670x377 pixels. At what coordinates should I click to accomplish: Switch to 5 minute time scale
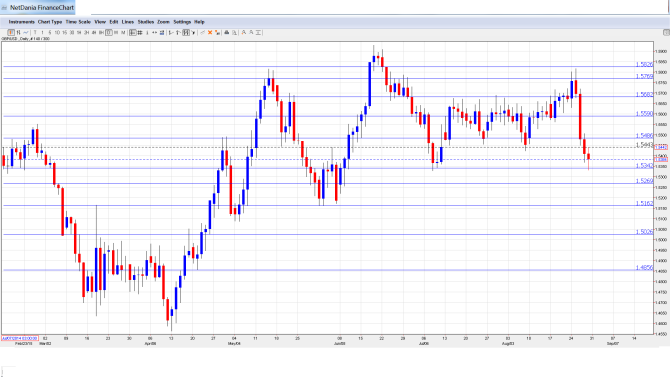50,32
